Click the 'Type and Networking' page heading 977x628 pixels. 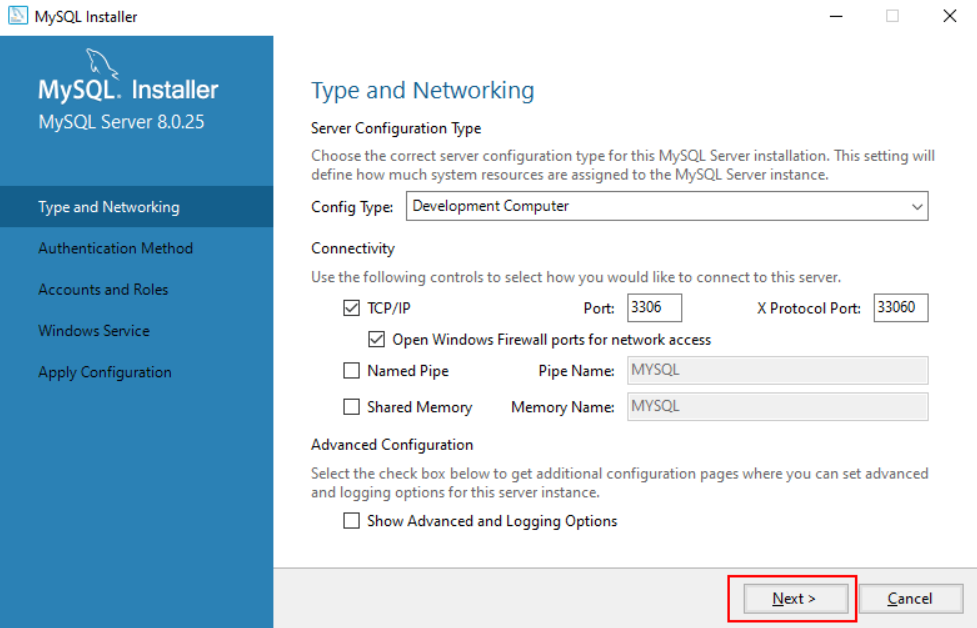coord(422,91)
